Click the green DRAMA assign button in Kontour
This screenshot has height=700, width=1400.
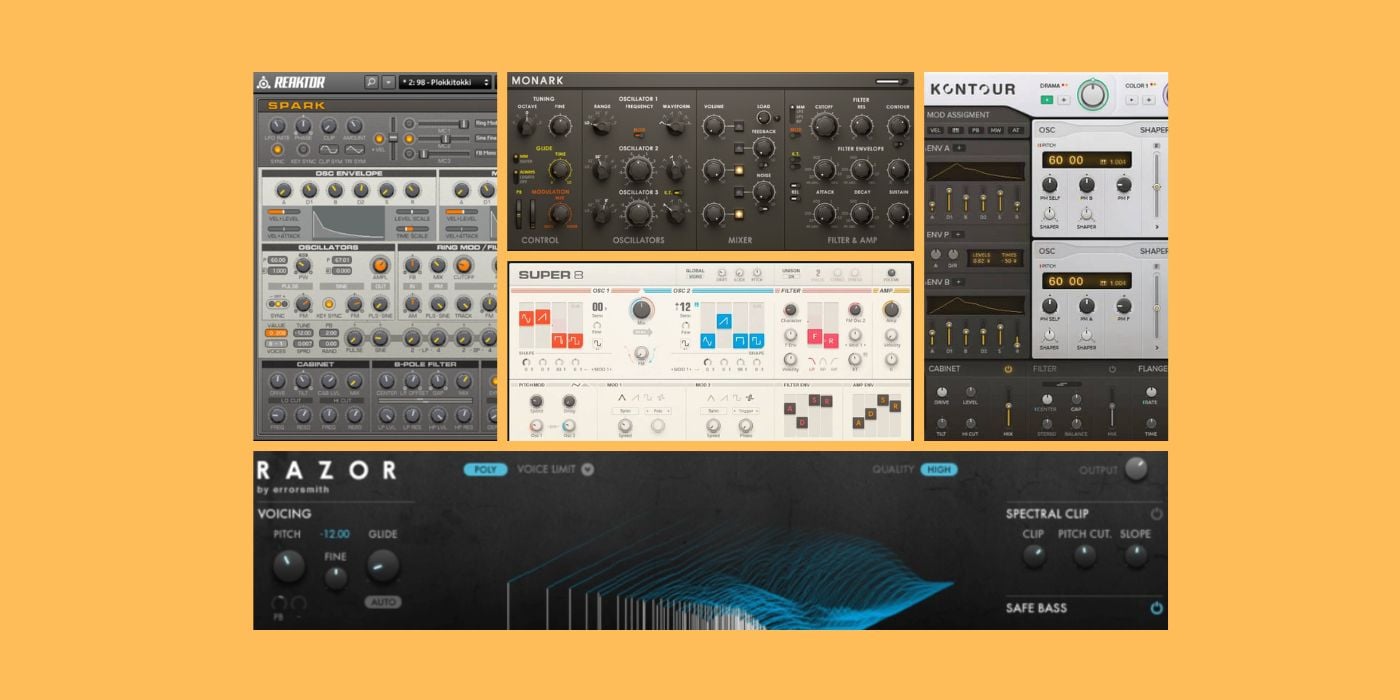pyautogui.click(x=1046, y=100)
